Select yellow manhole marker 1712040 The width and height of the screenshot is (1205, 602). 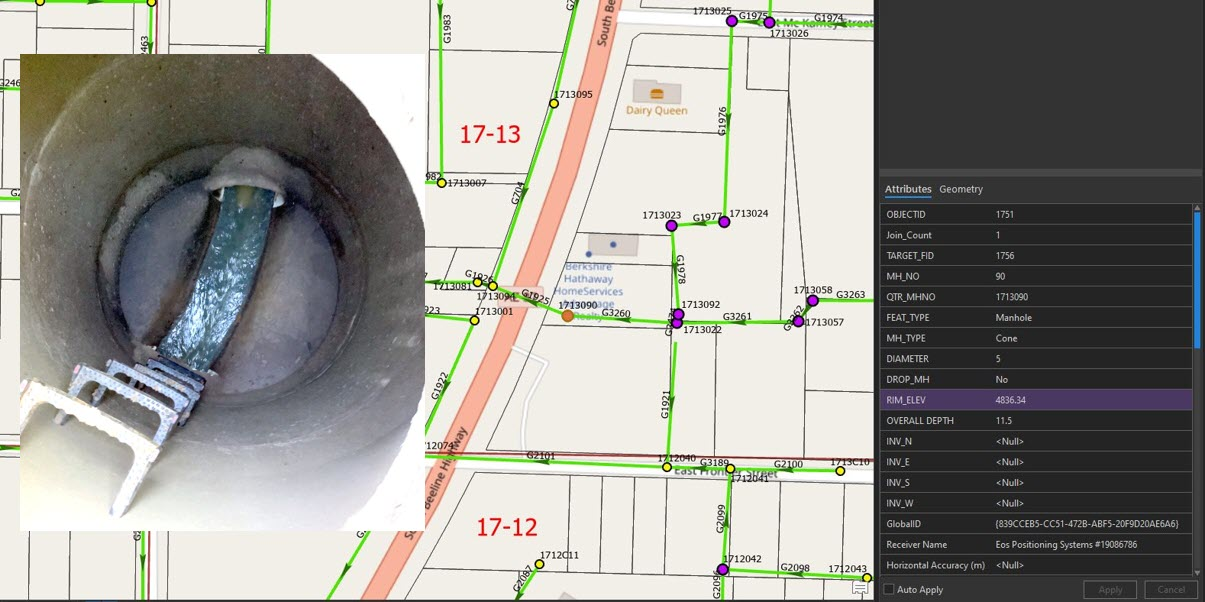pos(667,467)
